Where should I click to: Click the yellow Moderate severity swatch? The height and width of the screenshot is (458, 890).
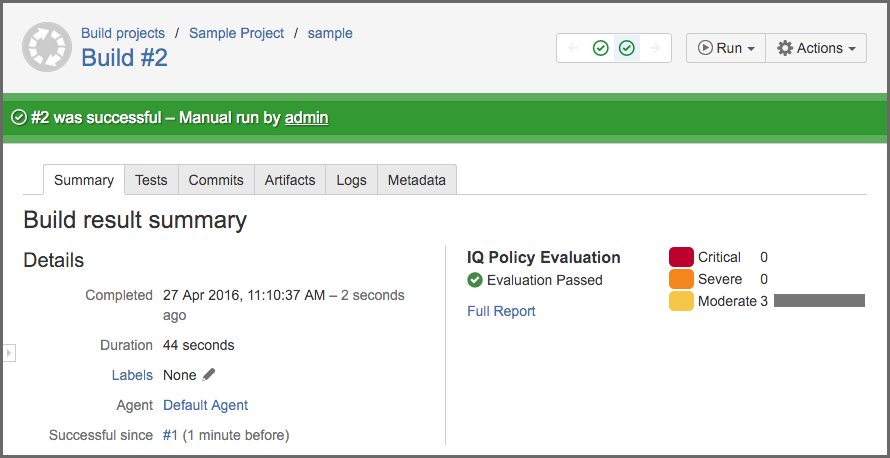click(681, 301)
